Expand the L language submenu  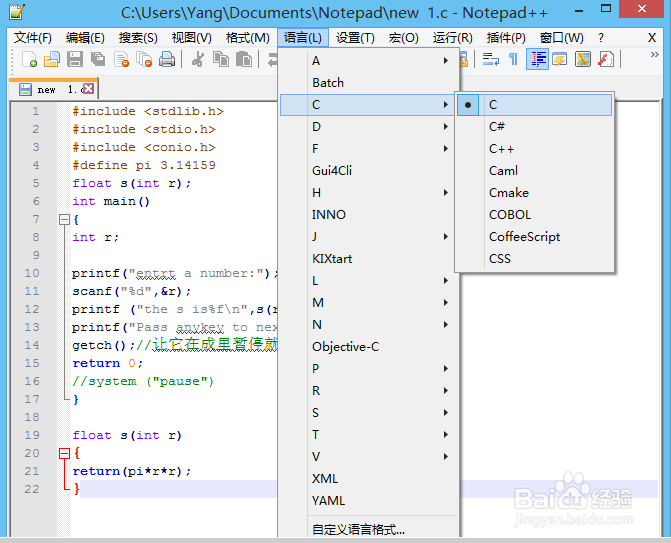pos(368,281)
